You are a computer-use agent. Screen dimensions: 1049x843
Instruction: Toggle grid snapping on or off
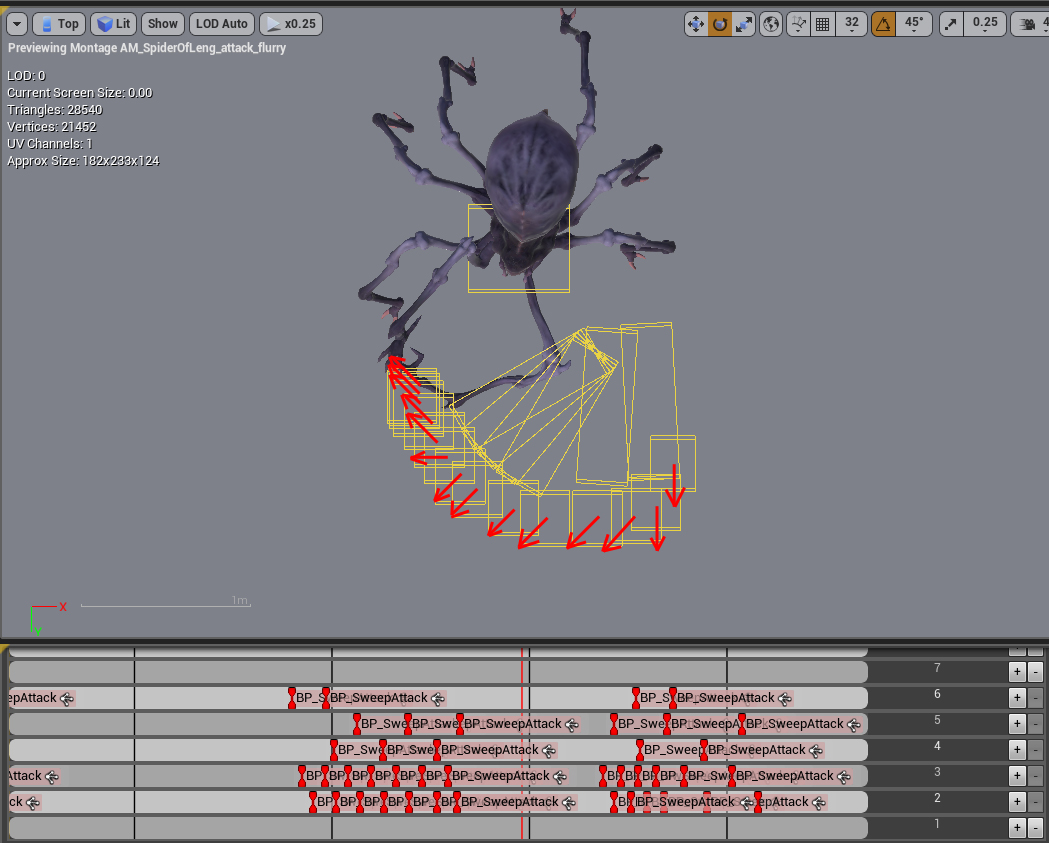click(x=823, y=24)
